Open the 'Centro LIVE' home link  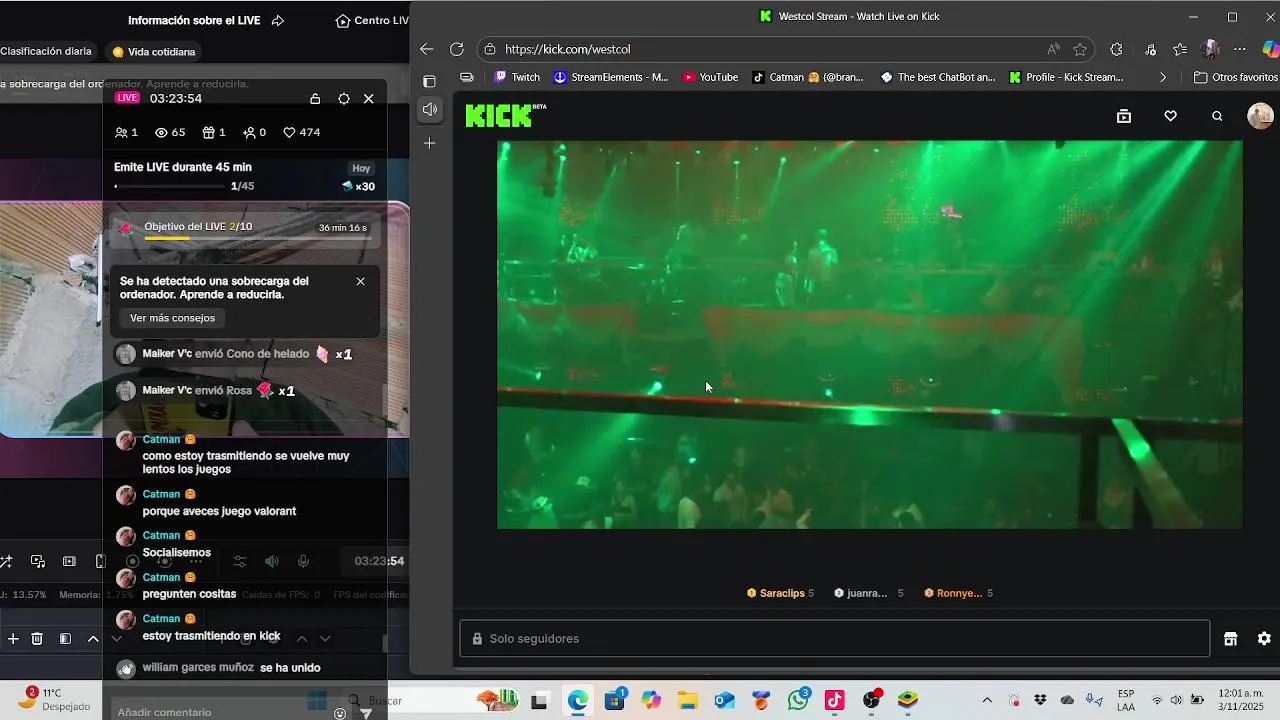[372, 21]
